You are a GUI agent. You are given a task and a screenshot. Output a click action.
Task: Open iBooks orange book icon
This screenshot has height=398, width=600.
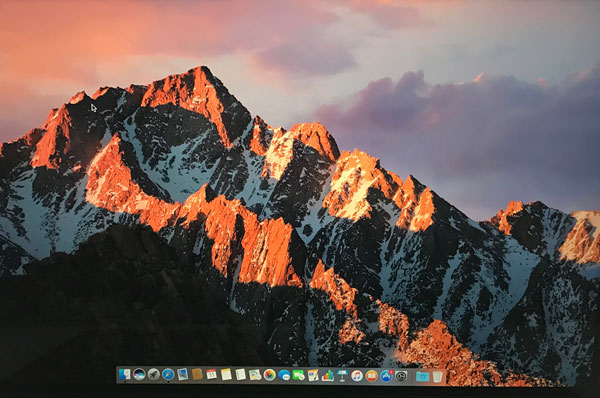coord(371,376)
